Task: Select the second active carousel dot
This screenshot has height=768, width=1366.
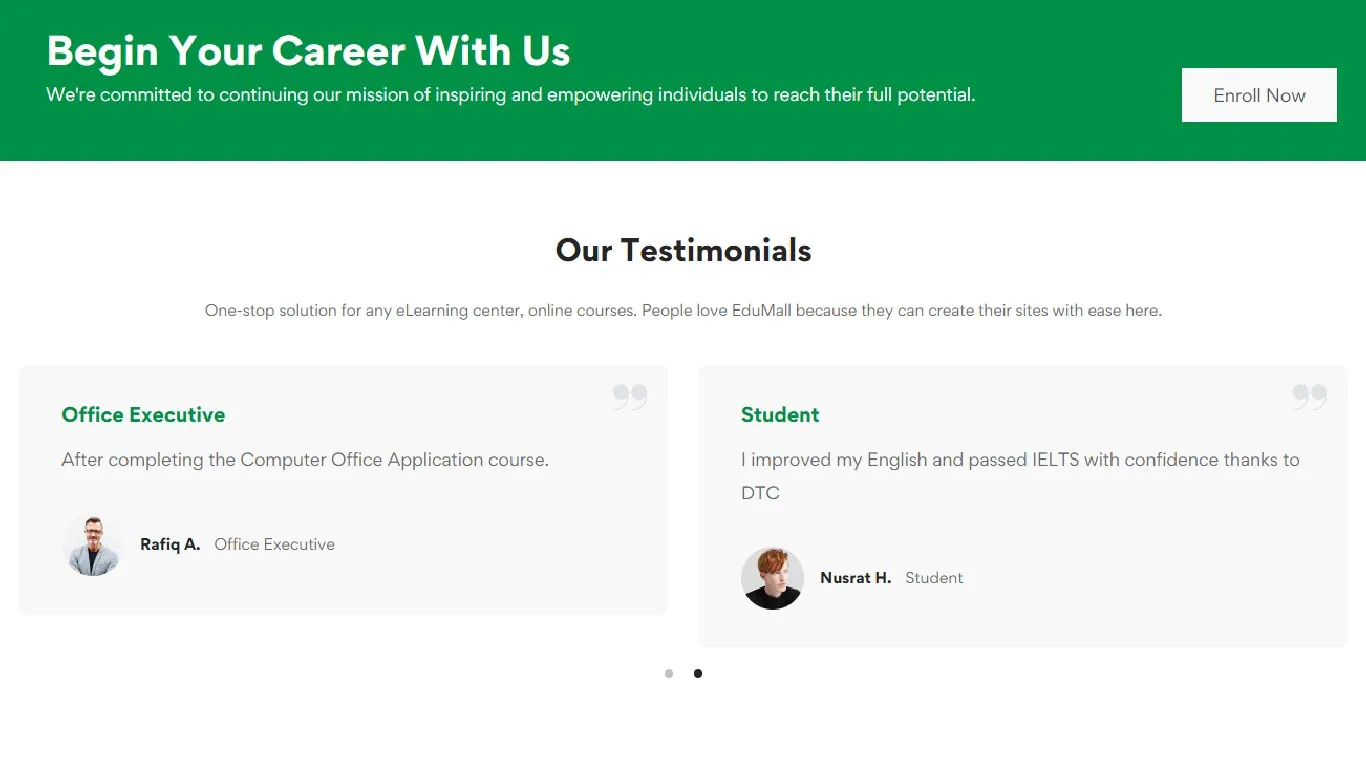Action: coord(698,674)
